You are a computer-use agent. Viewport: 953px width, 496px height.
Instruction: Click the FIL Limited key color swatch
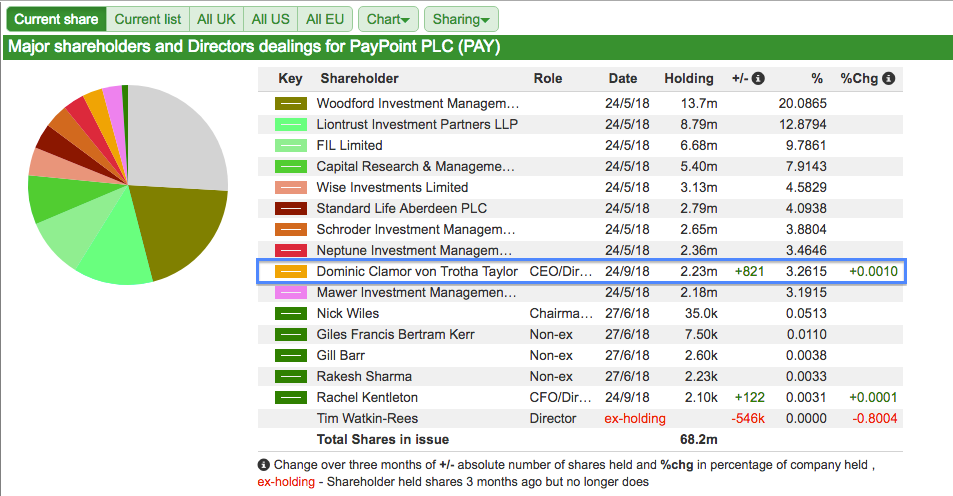(x=291, y=145)
